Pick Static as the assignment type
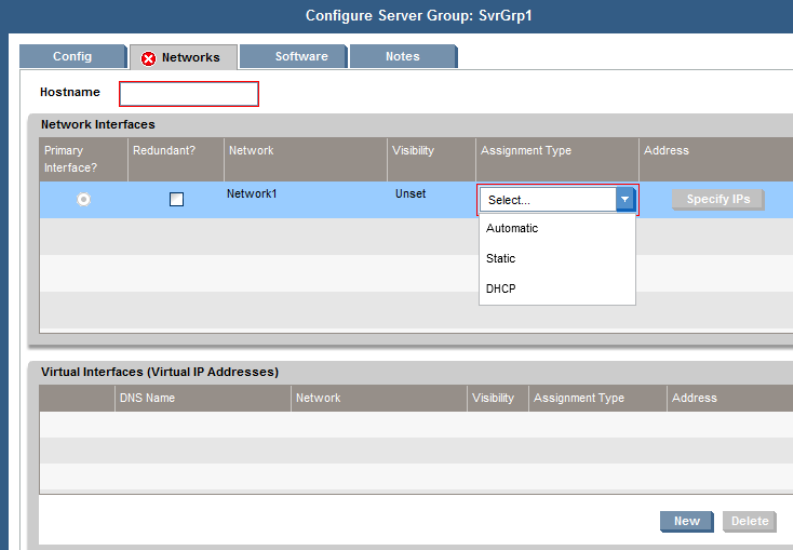 (501, 259)
